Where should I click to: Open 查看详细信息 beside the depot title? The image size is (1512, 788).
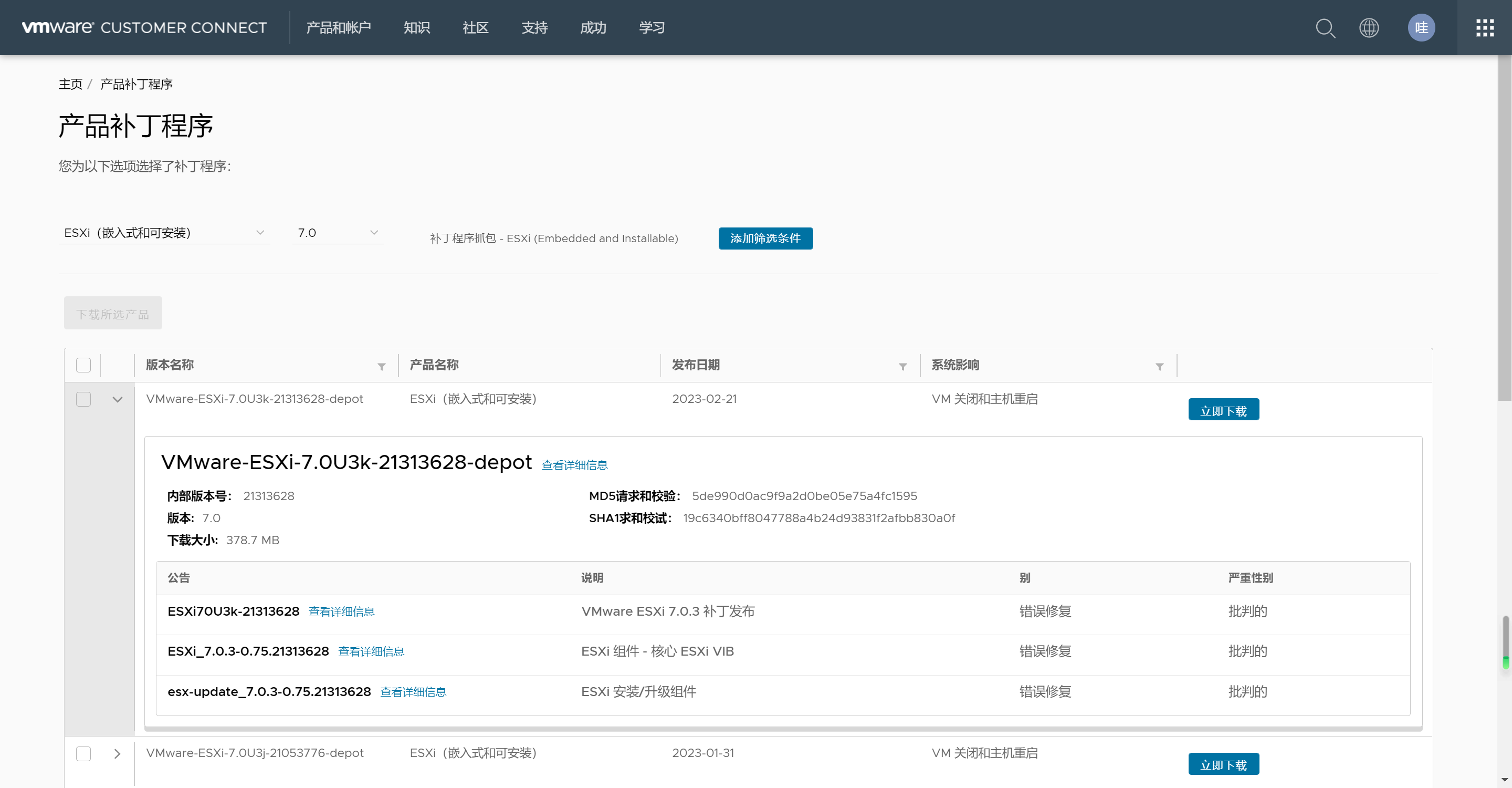(574, 465)
